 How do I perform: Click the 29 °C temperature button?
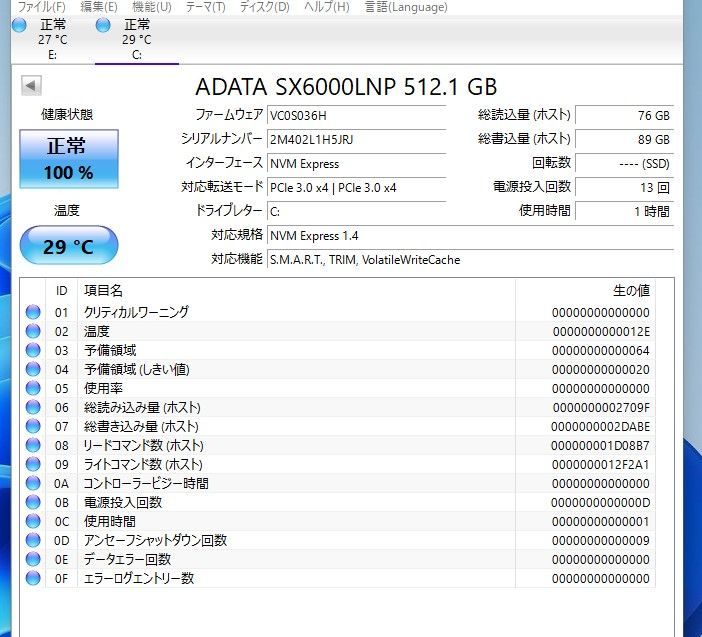pos(69,246)
